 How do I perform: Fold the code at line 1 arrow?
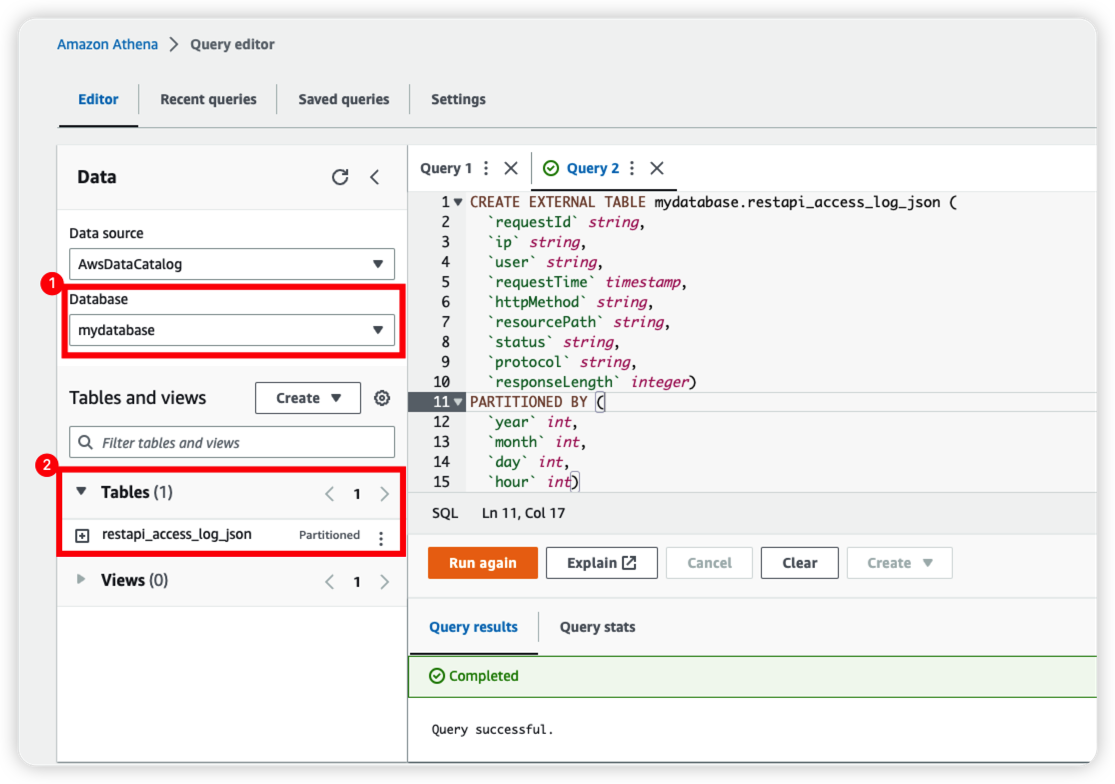[458, 203]
